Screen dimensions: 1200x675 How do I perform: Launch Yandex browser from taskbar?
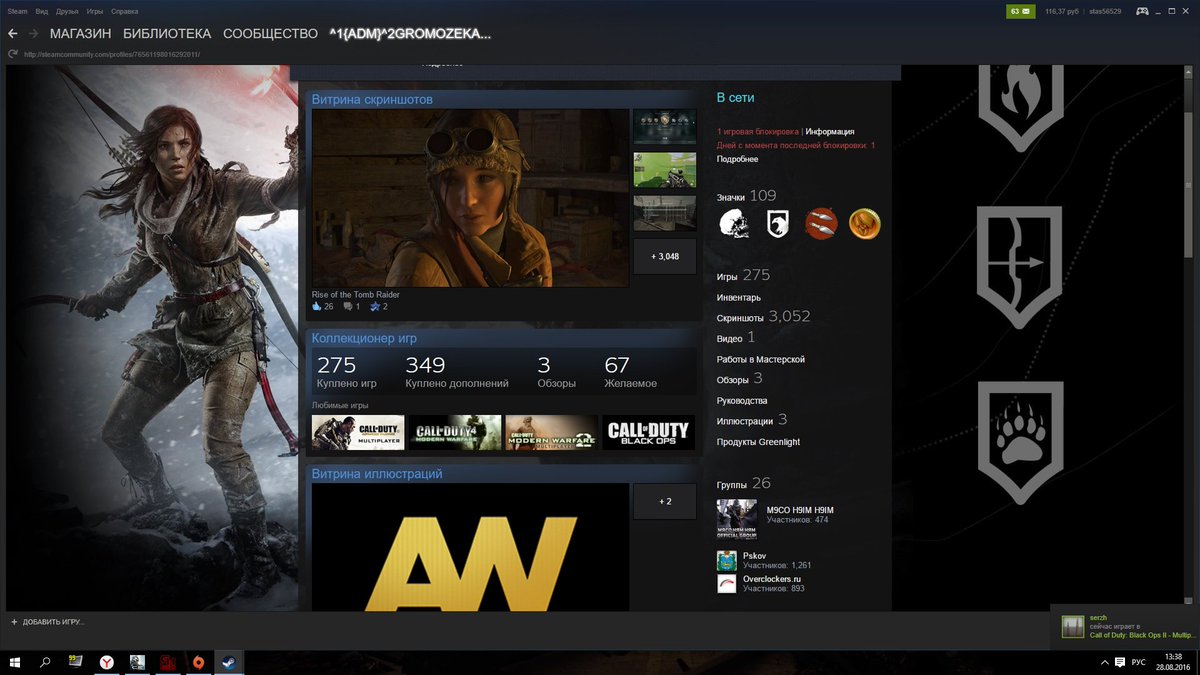tap(106, 662)
